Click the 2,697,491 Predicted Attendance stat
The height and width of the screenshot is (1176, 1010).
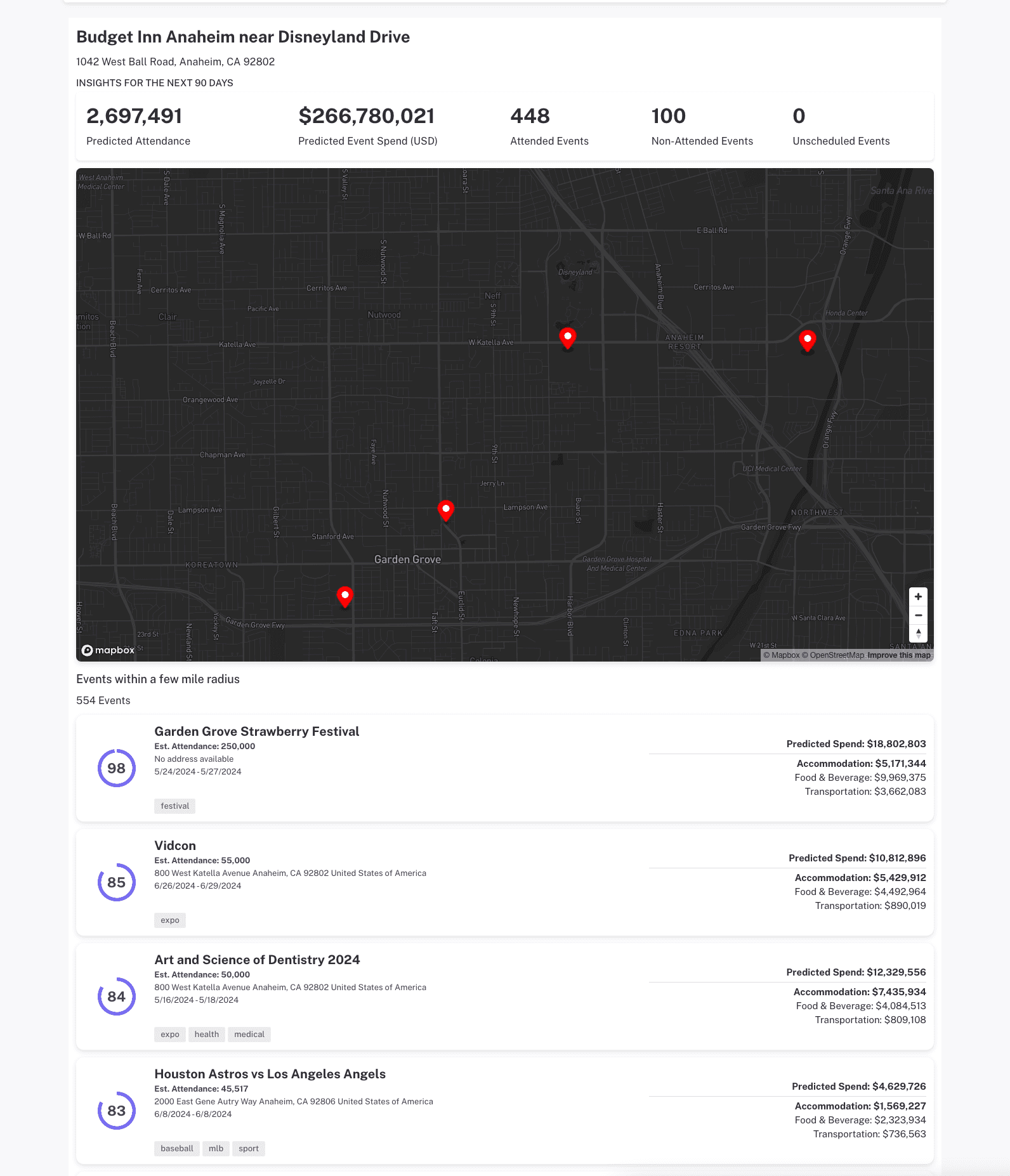click(x=138, y=126)
